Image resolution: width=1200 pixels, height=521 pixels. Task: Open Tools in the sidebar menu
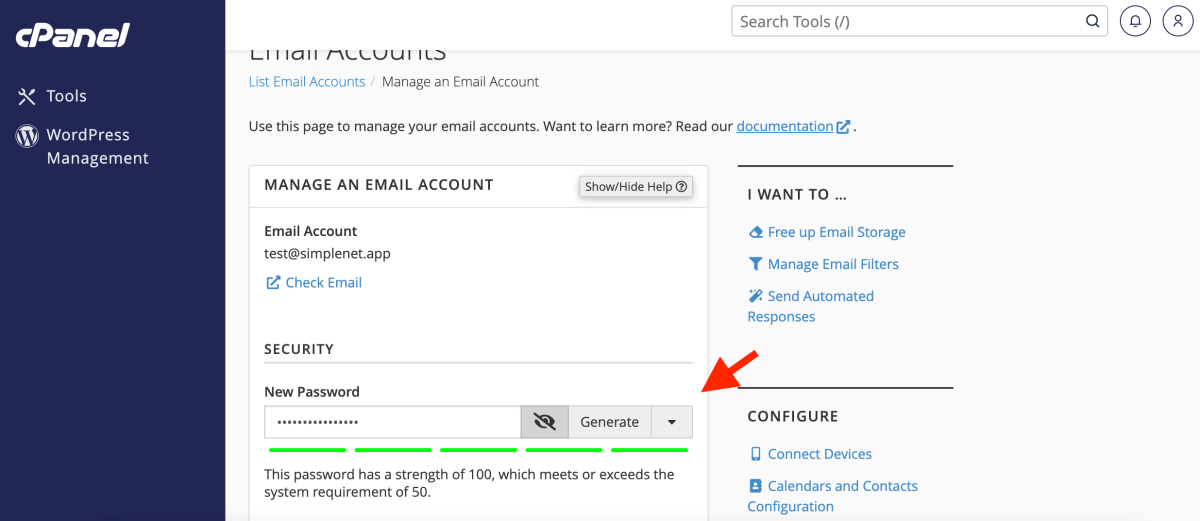point(66,96)
